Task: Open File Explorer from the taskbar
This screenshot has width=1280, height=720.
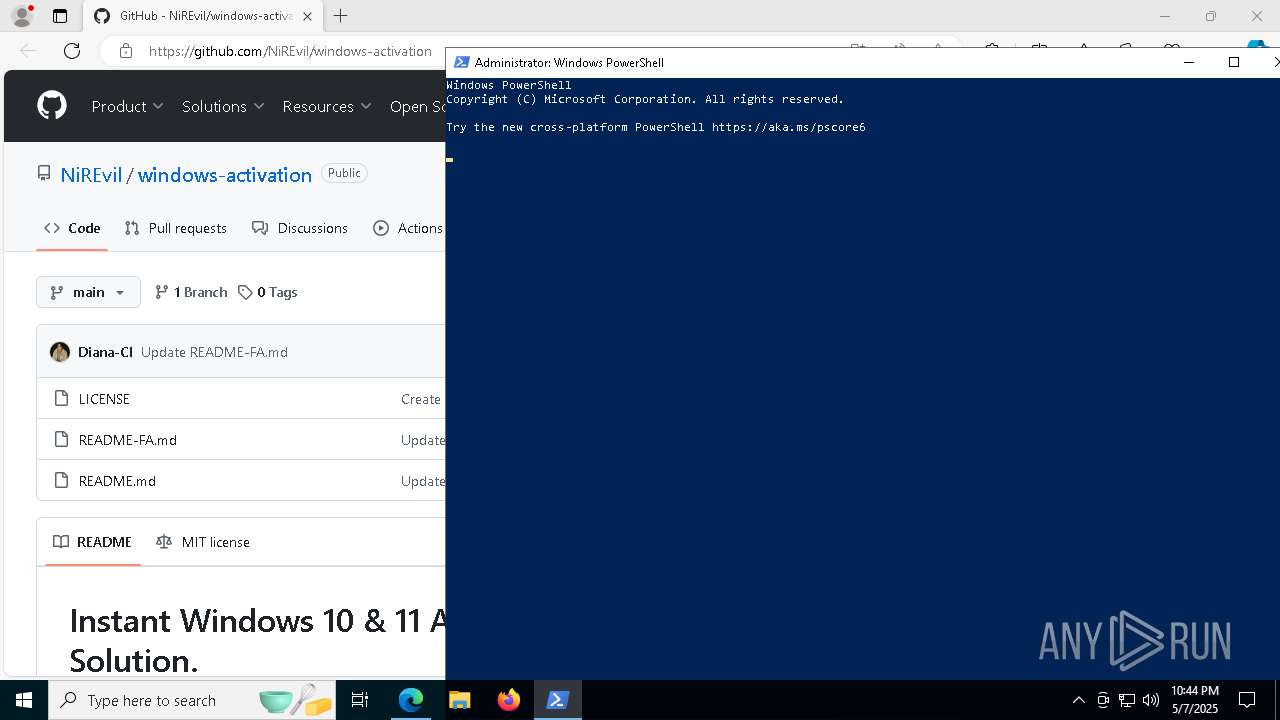Action: click(x=459, y=700)
